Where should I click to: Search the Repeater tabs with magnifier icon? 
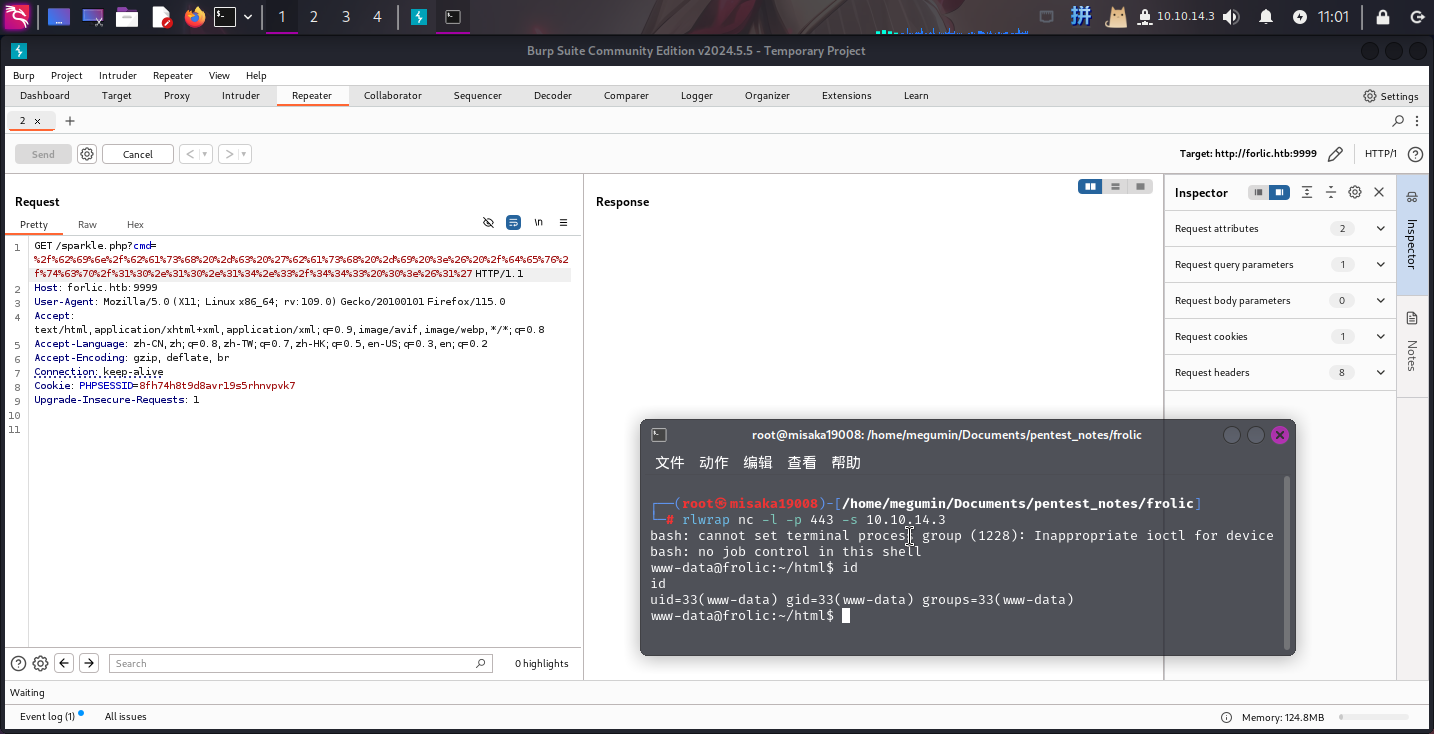[1399, 121]
